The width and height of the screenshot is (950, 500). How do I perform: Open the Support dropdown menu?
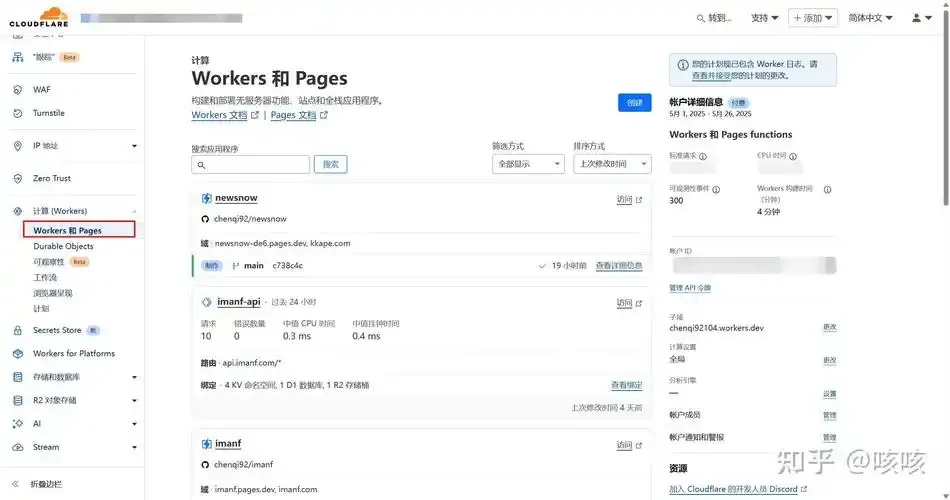(765, 18)
